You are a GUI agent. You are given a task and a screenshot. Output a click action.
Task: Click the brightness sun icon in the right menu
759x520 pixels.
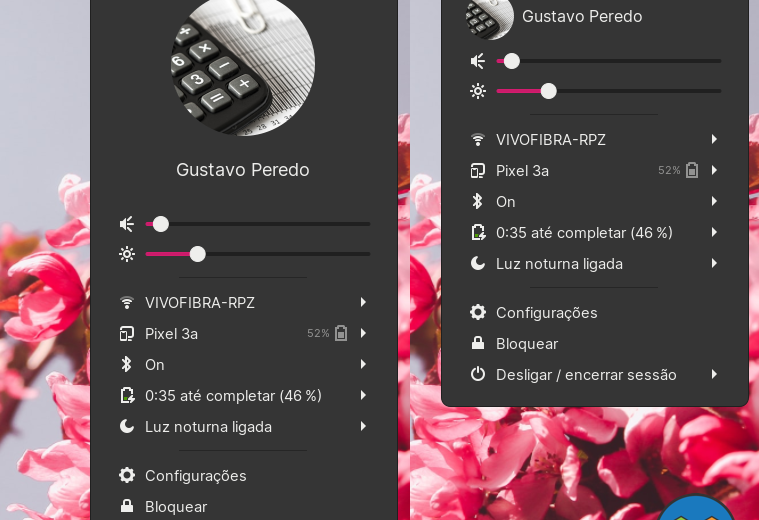pos(478,91)
